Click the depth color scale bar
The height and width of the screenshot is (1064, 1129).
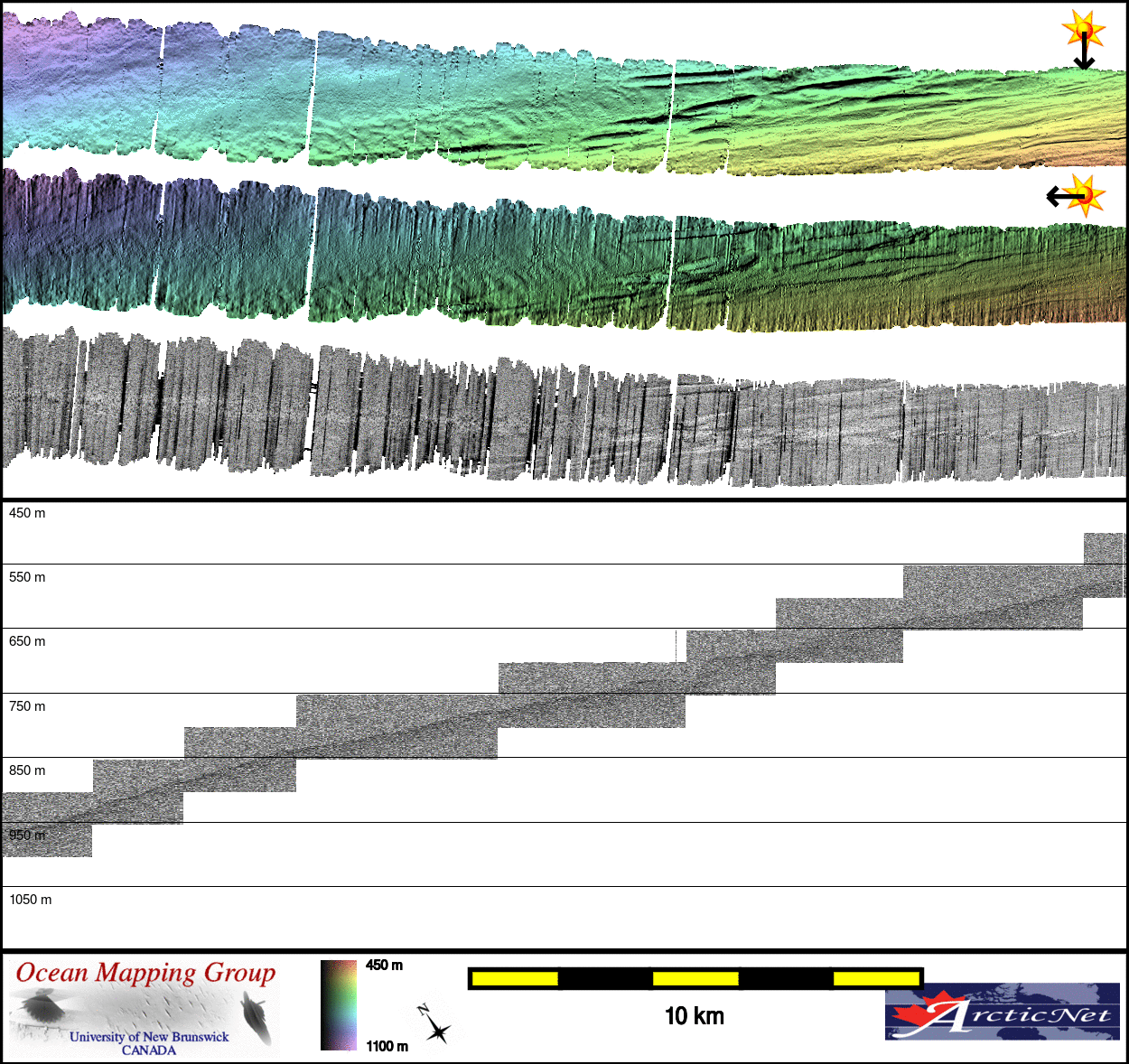(x=339, y=1005)
